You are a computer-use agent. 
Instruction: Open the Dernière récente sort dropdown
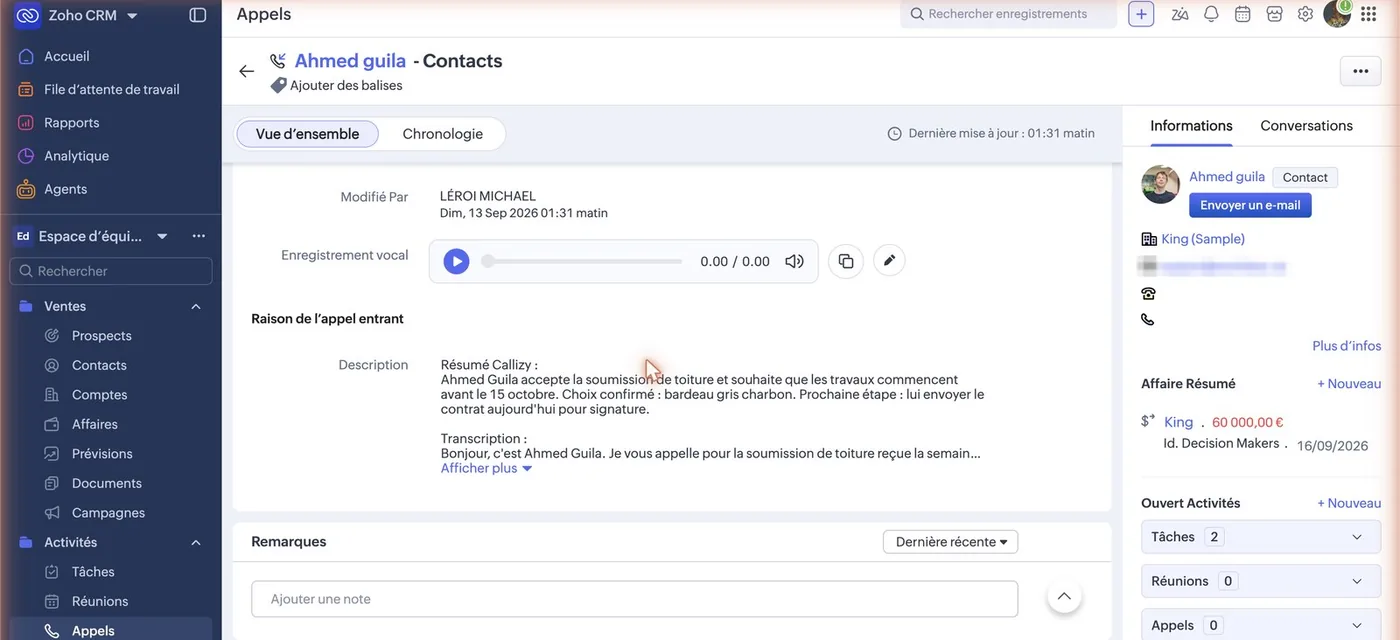tap(950, 542)
